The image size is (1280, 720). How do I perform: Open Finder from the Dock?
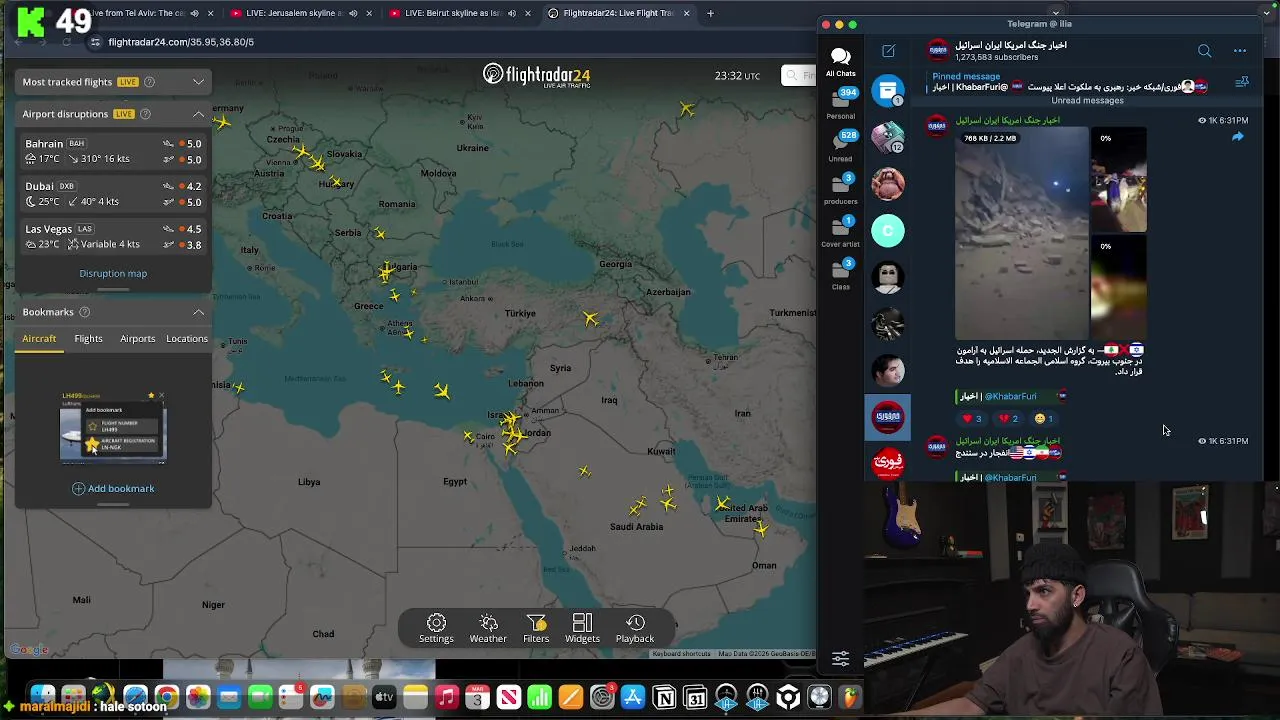tap(42, 697)
